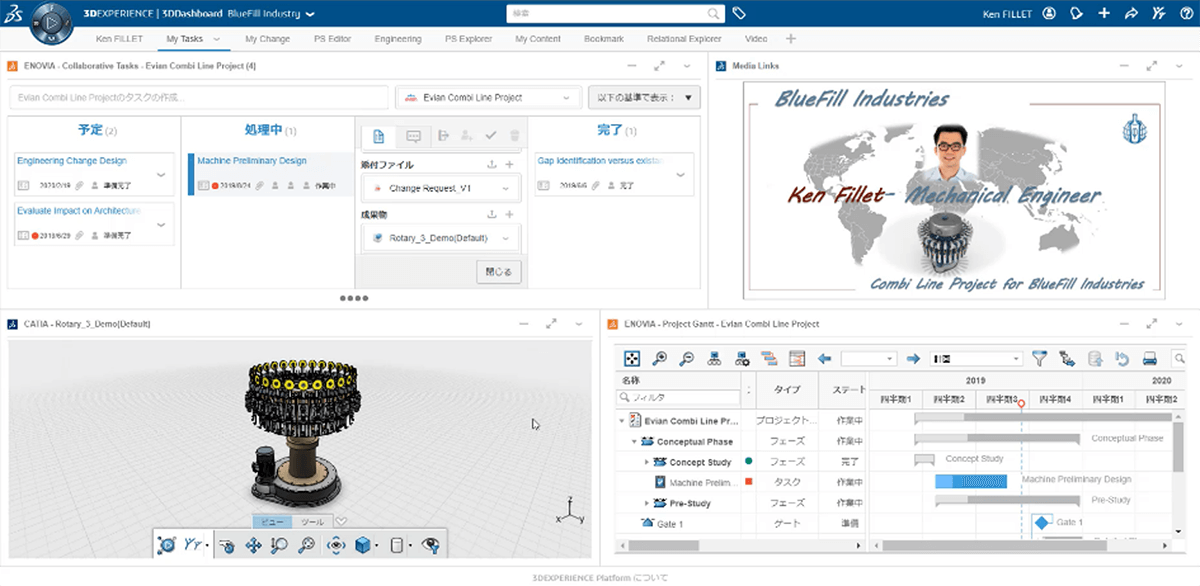Click the Gate 1 milestone diamond
The height and width of the screenshot is (586, 1200).
click(1041, 522)
